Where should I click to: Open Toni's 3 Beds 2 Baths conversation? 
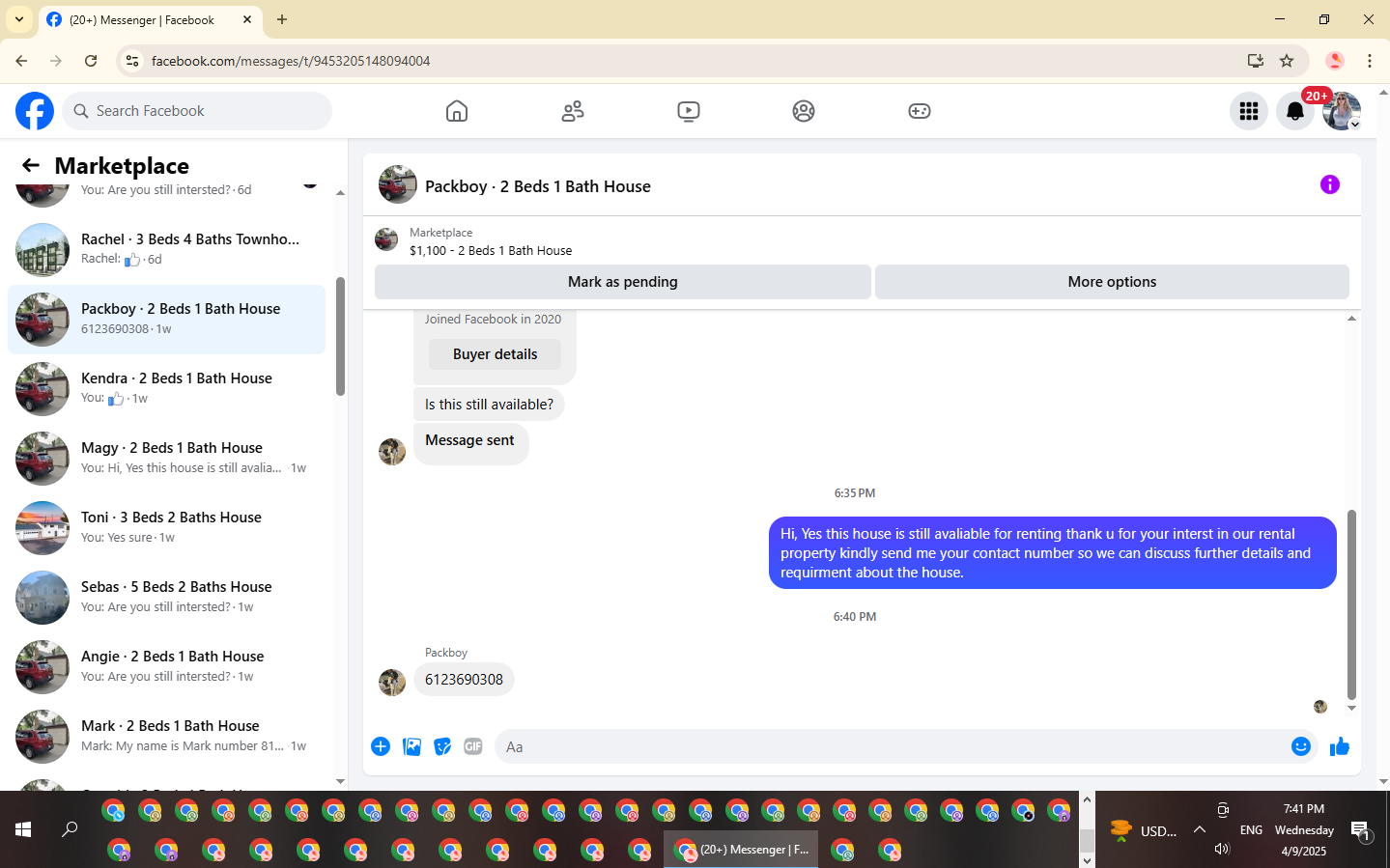166,528
